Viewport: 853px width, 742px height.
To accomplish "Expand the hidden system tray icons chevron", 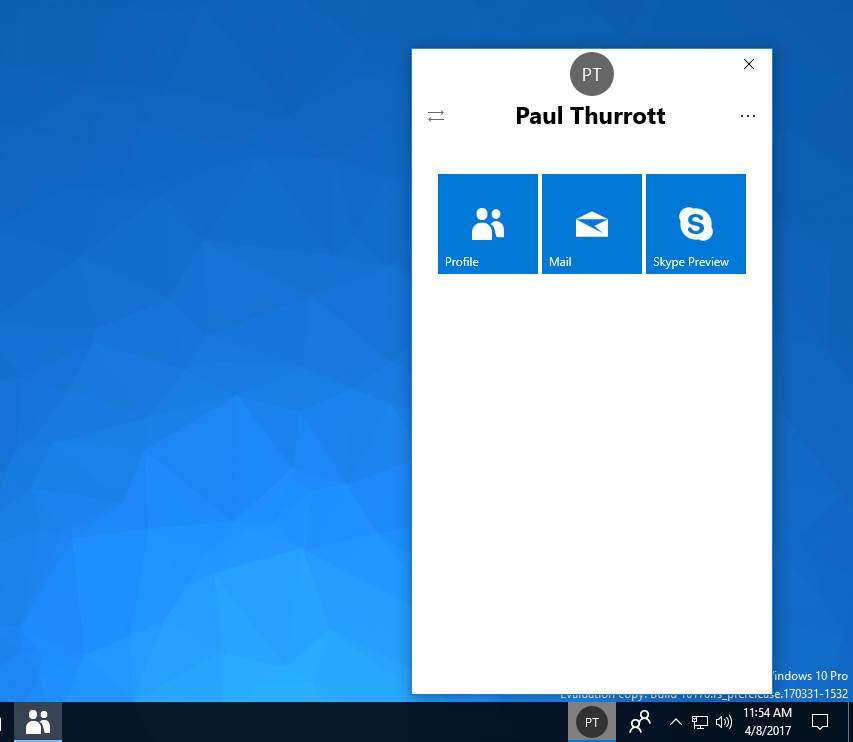I will coord(676,722).
